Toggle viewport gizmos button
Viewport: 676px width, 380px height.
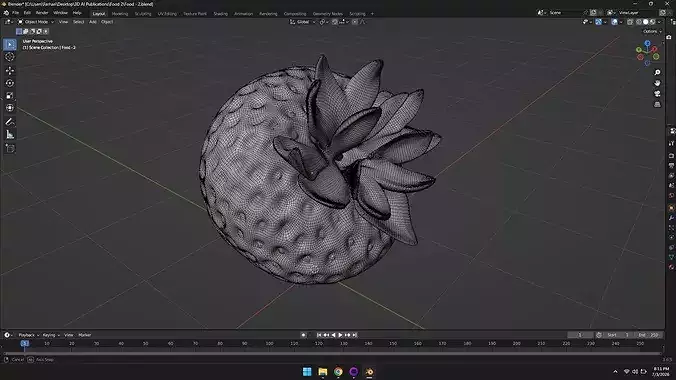pyautogui.click(x=598, y=22)
